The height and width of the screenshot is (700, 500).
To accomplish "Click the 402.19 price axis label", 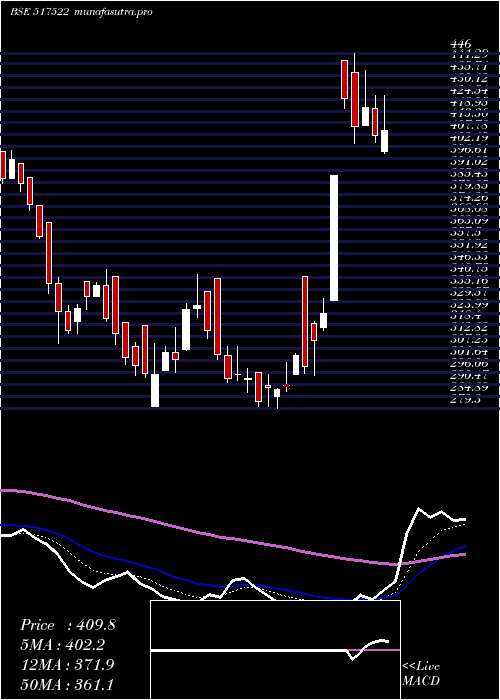I will pyautogui.click(x=469, y=138).
